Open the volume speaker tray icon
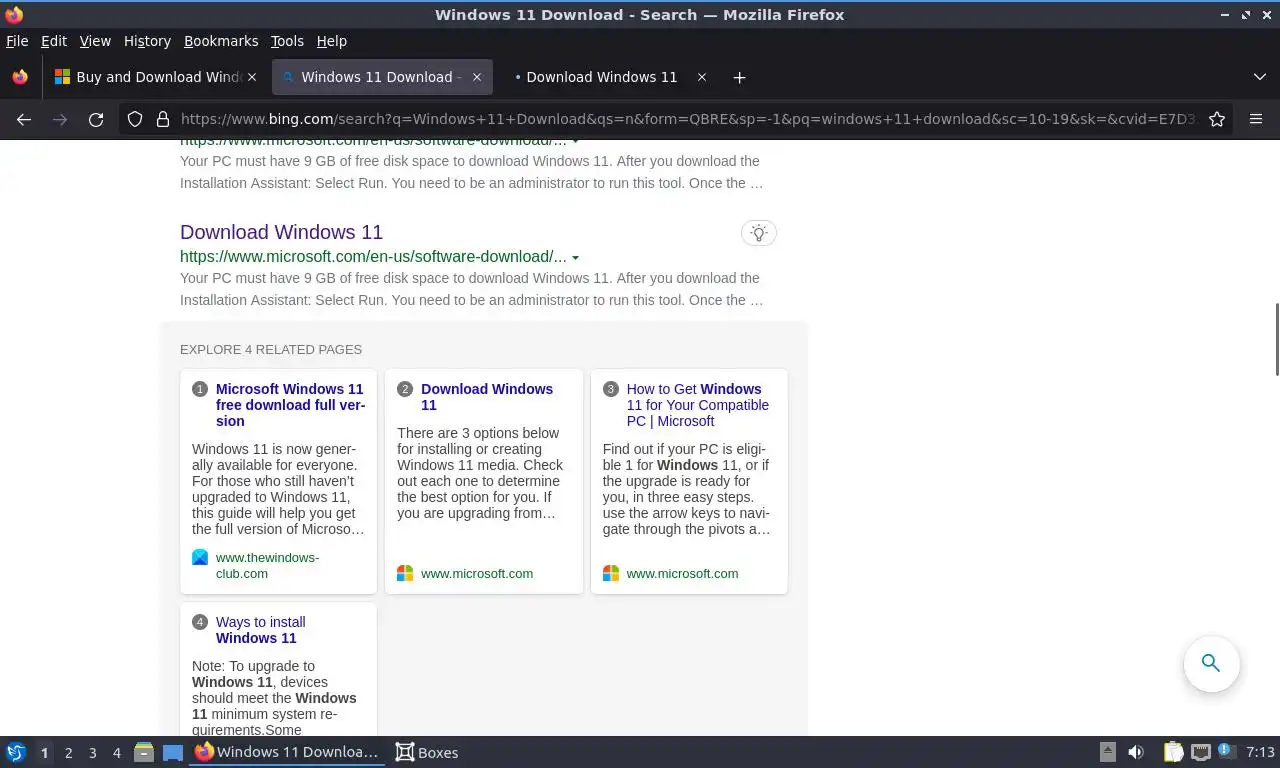This screenshot has width=1280, height=768. 1136,752
